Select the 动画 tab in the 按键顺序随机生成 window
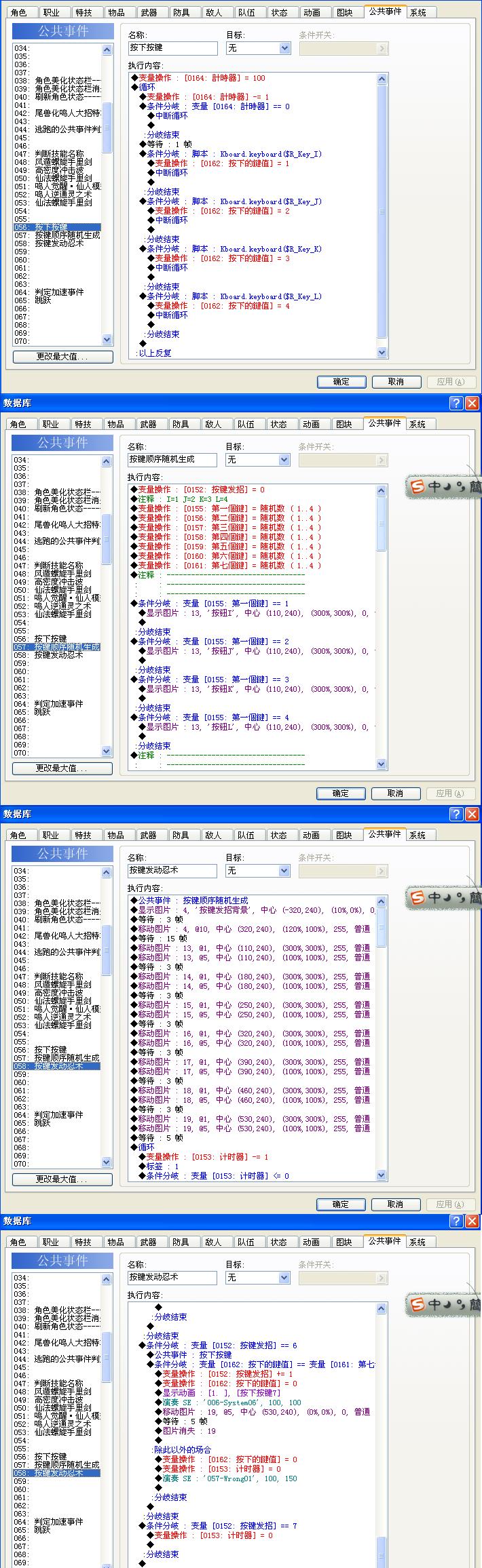 point(311,425)
